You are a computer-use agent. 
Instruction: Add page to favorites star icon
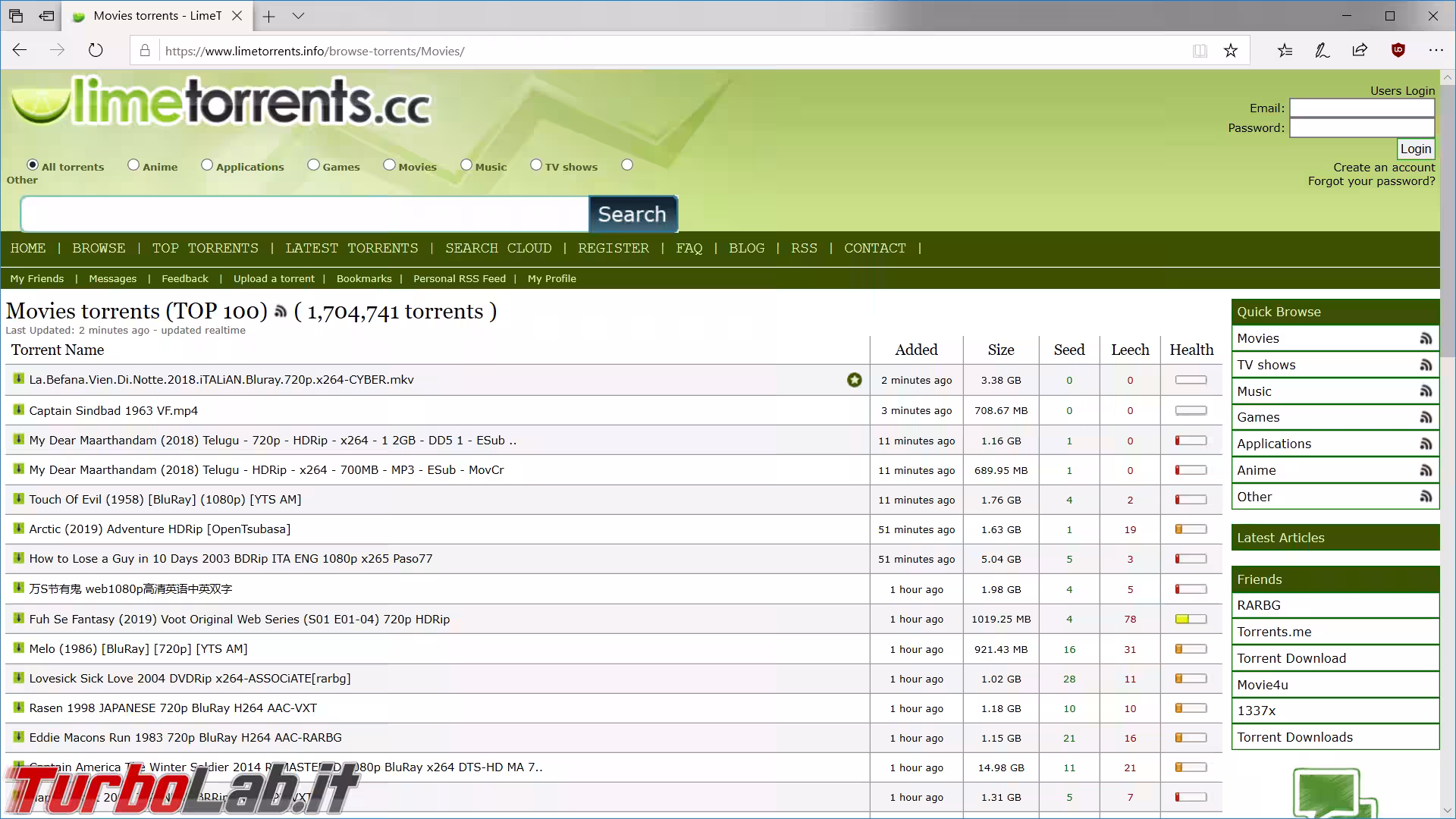[x=1231, y=51]
